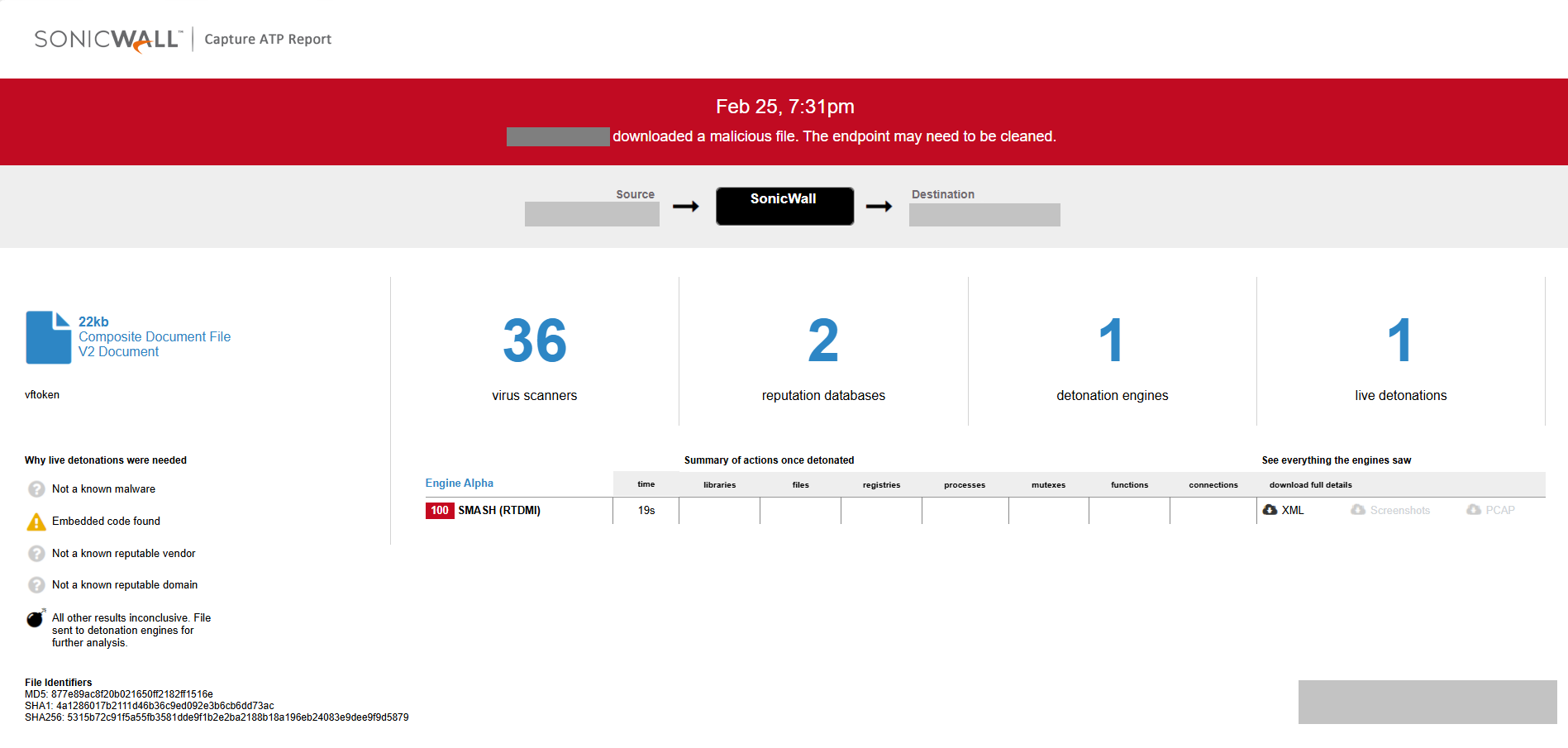Click the libraries column header

point(720,485)
